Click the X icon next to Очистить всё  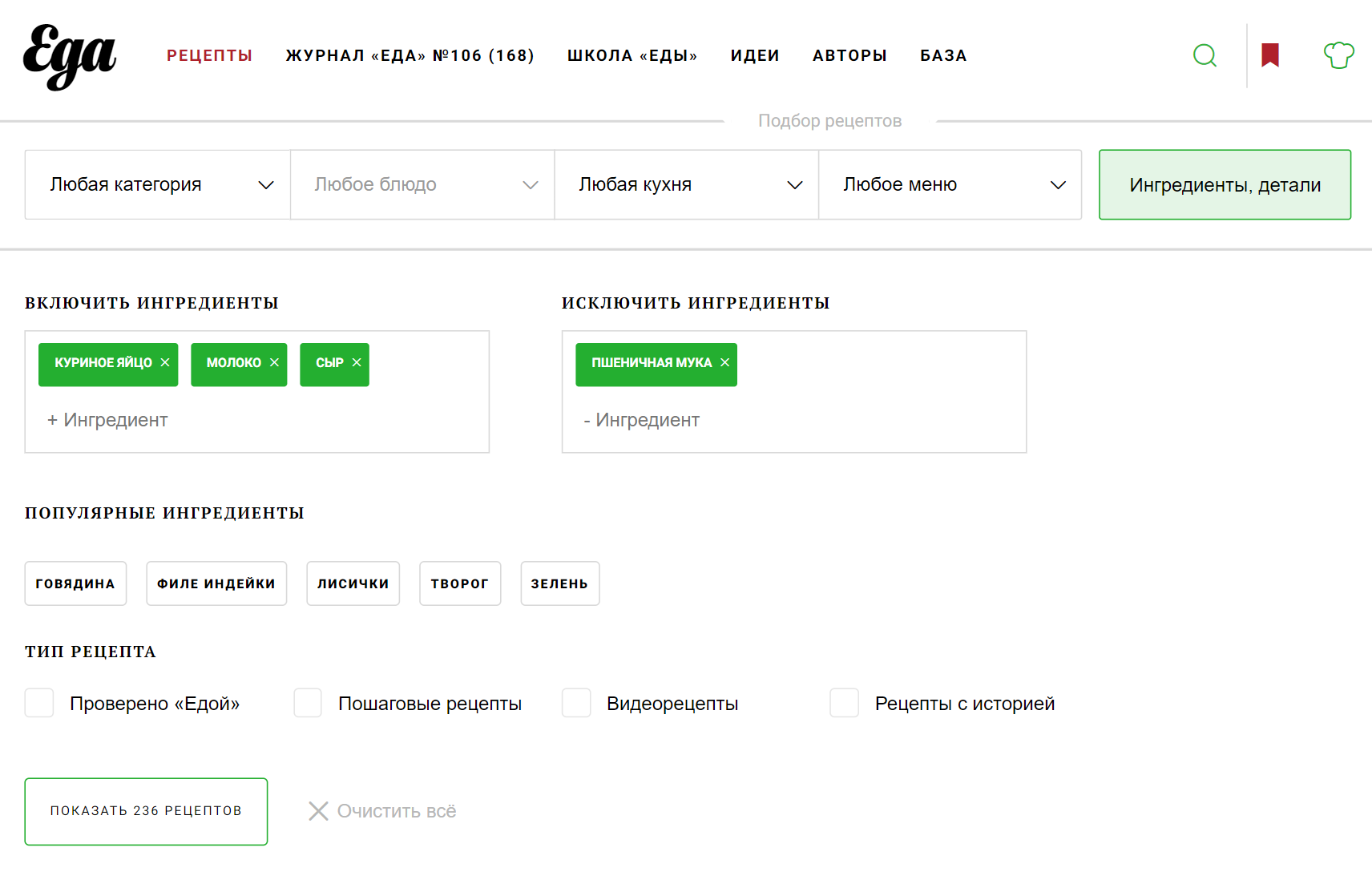pyautogui.click(x=318, y=811)
